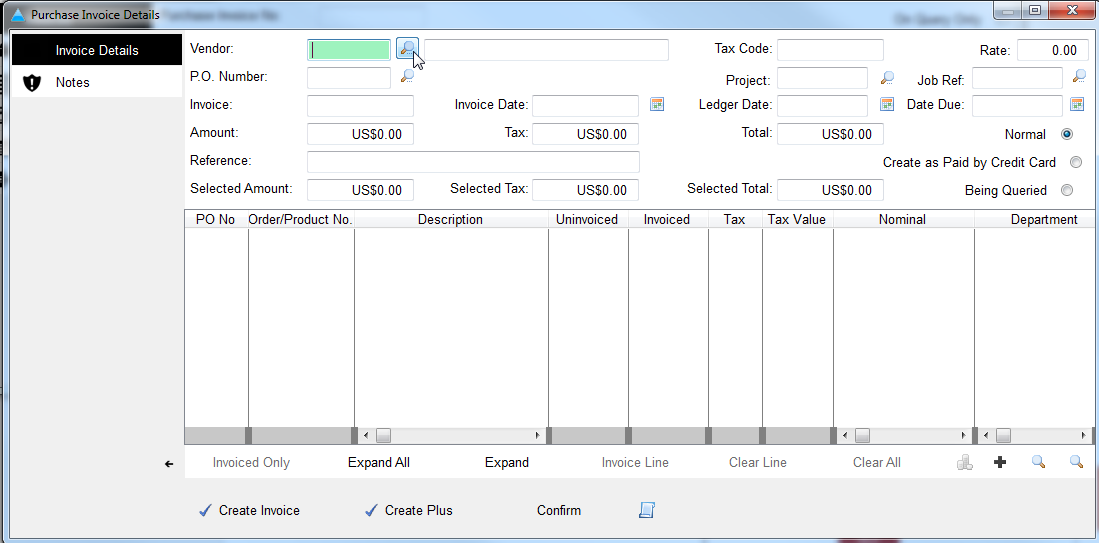
Task: Click the scroll document icon near Confirm
Action: click(x=646, y=510)
